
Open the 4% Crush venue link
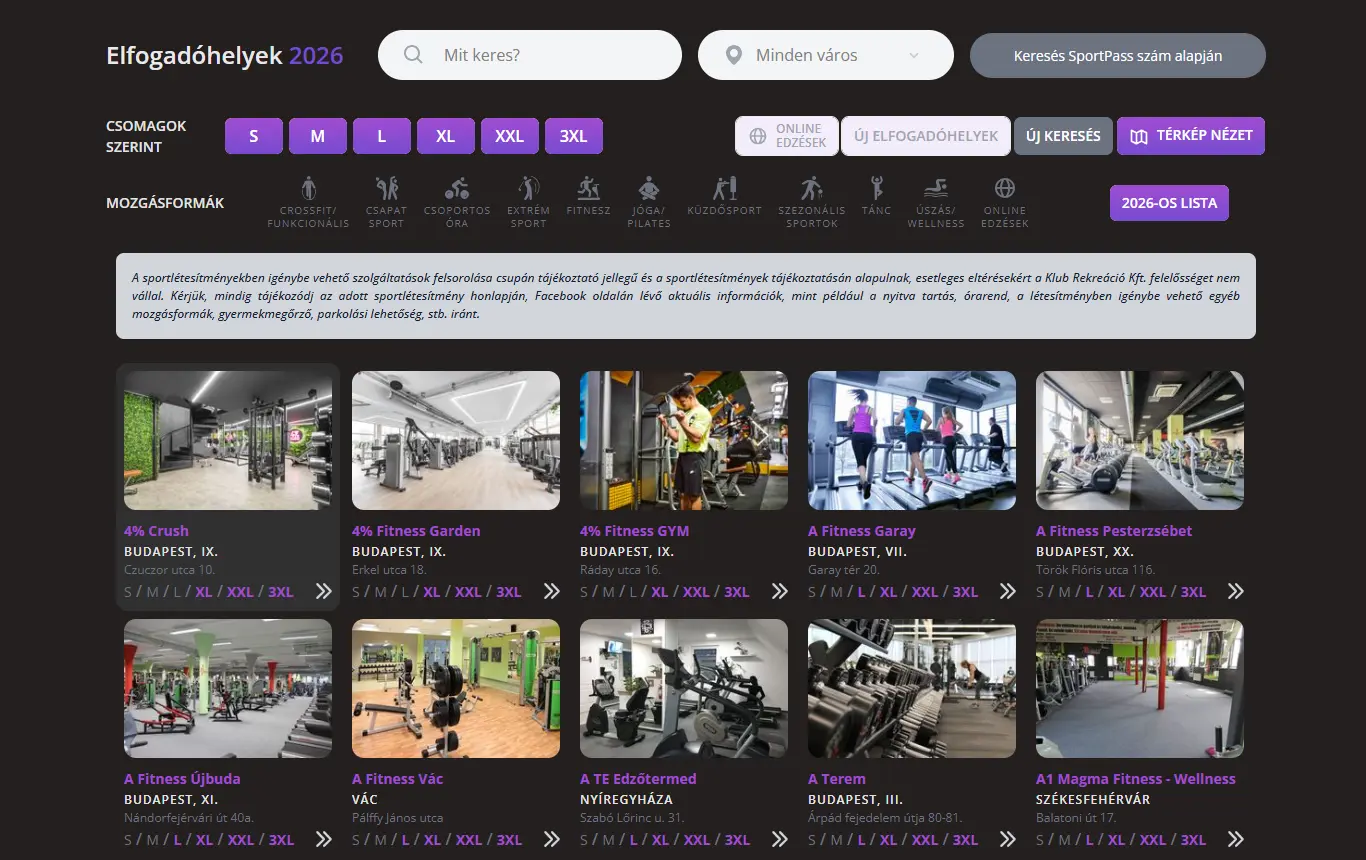[x=156, y=531]
